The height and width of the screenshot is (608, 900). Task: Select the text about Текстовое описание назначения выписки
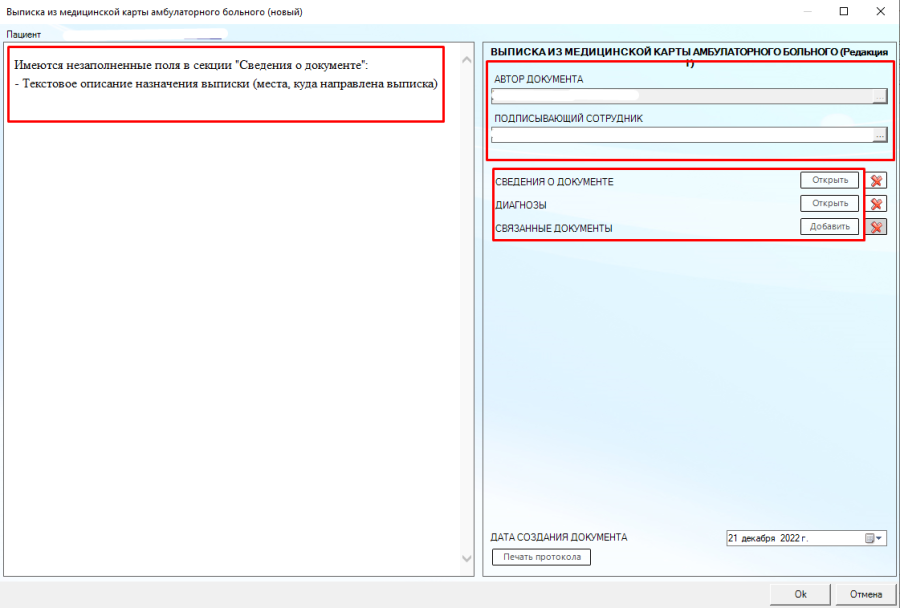(226, 84)
